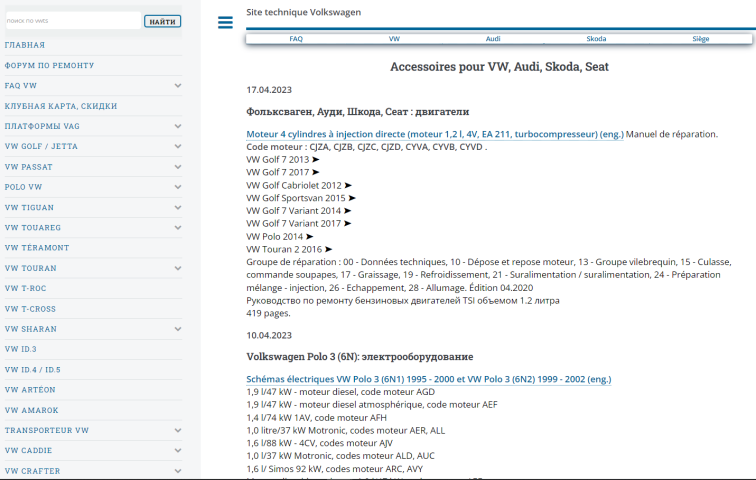Expand the VW SHARAN chevron
This screenshot has width=756, height=480.
[x=178, y=329]
